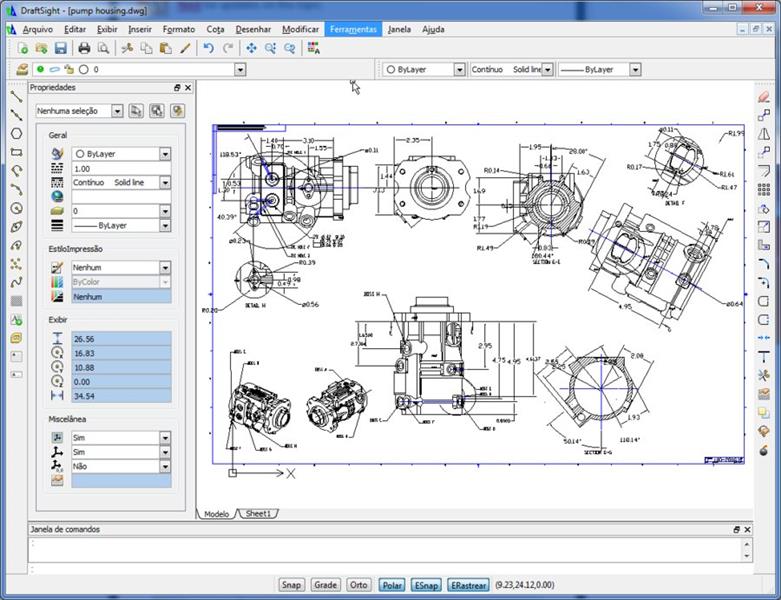Toggle Snap mode in status bar
The width and height of the screenshot is (781, 600).
[x=291, y=585]
